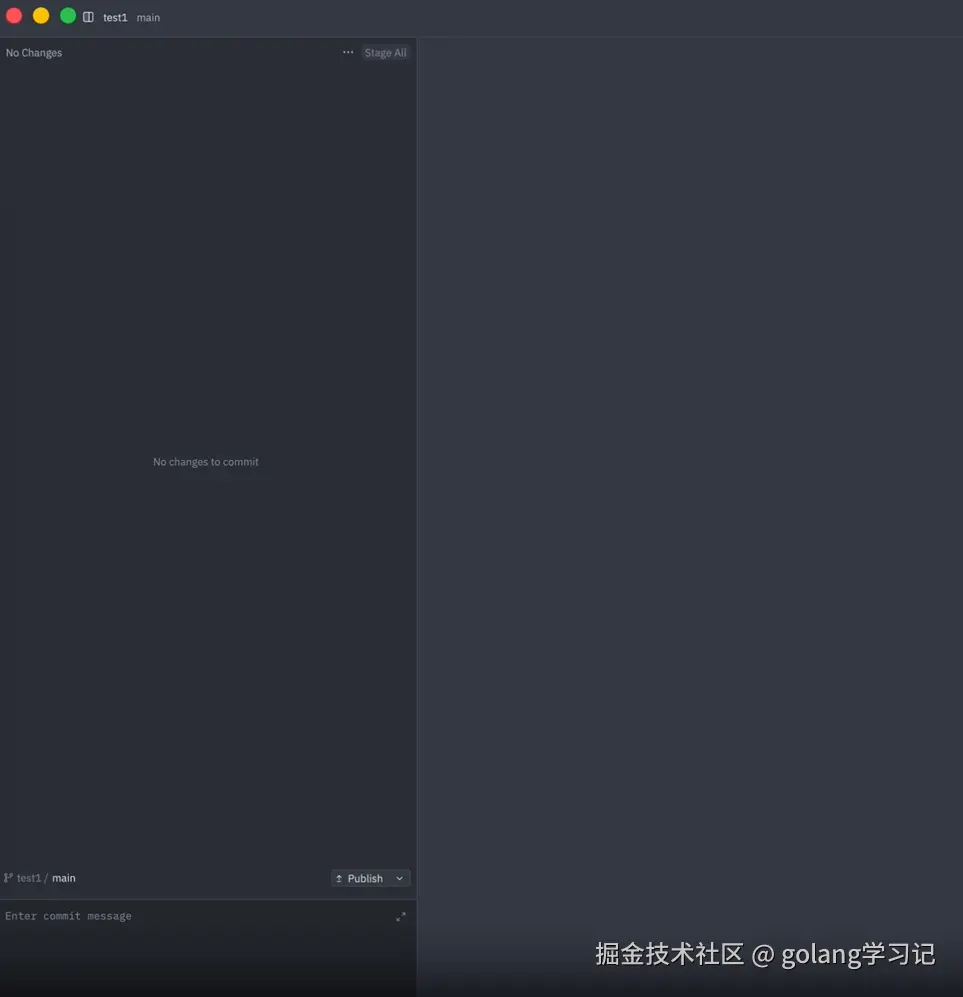This screenshot has height=997, width=963.
Task: Toggle the sidebar layout icon in the title bar
Action: [88, 16]
